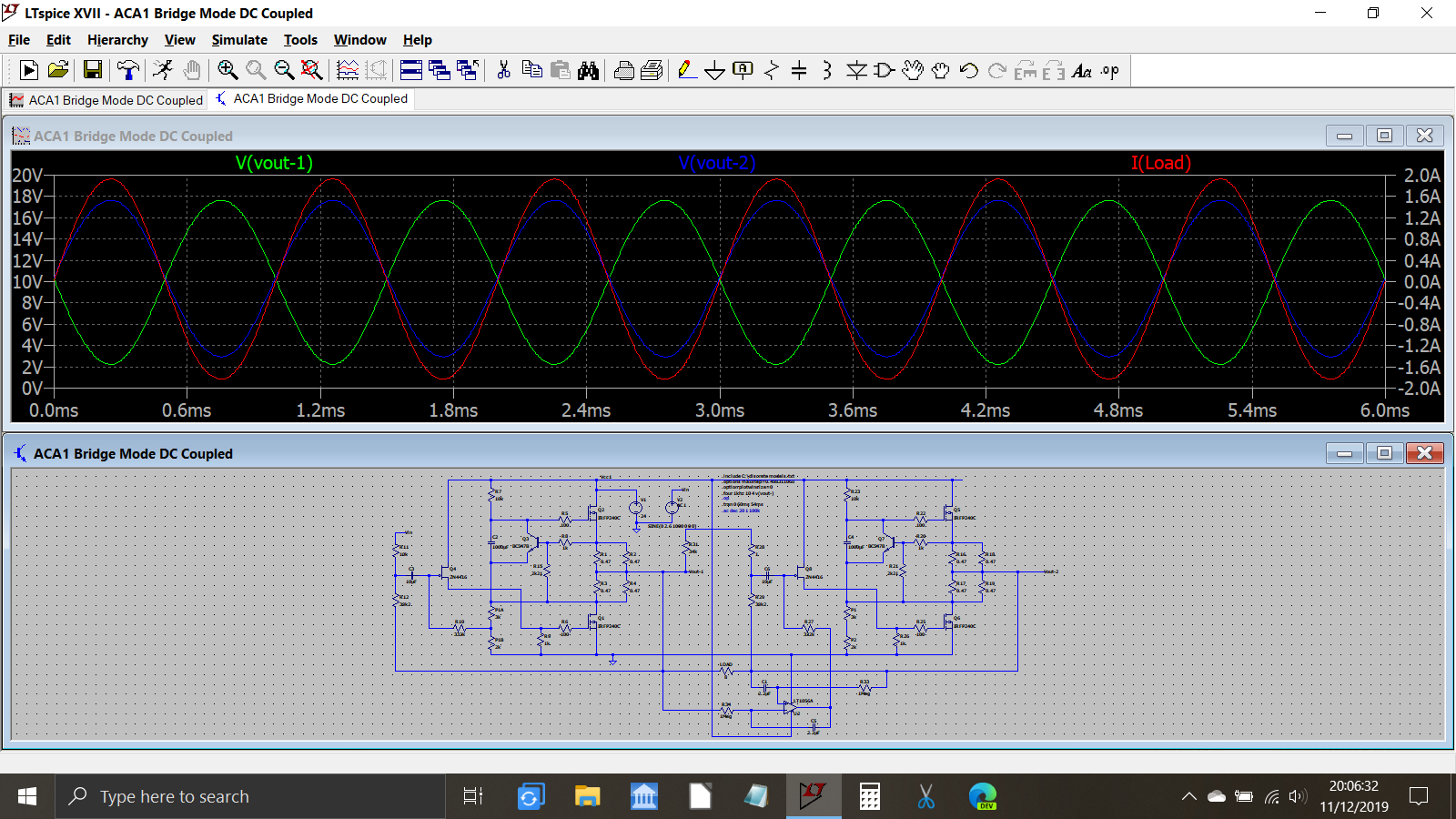1456x819 pixels.
Task: Click the 2.0A right axis label
Action: [x=1422, y=176]
